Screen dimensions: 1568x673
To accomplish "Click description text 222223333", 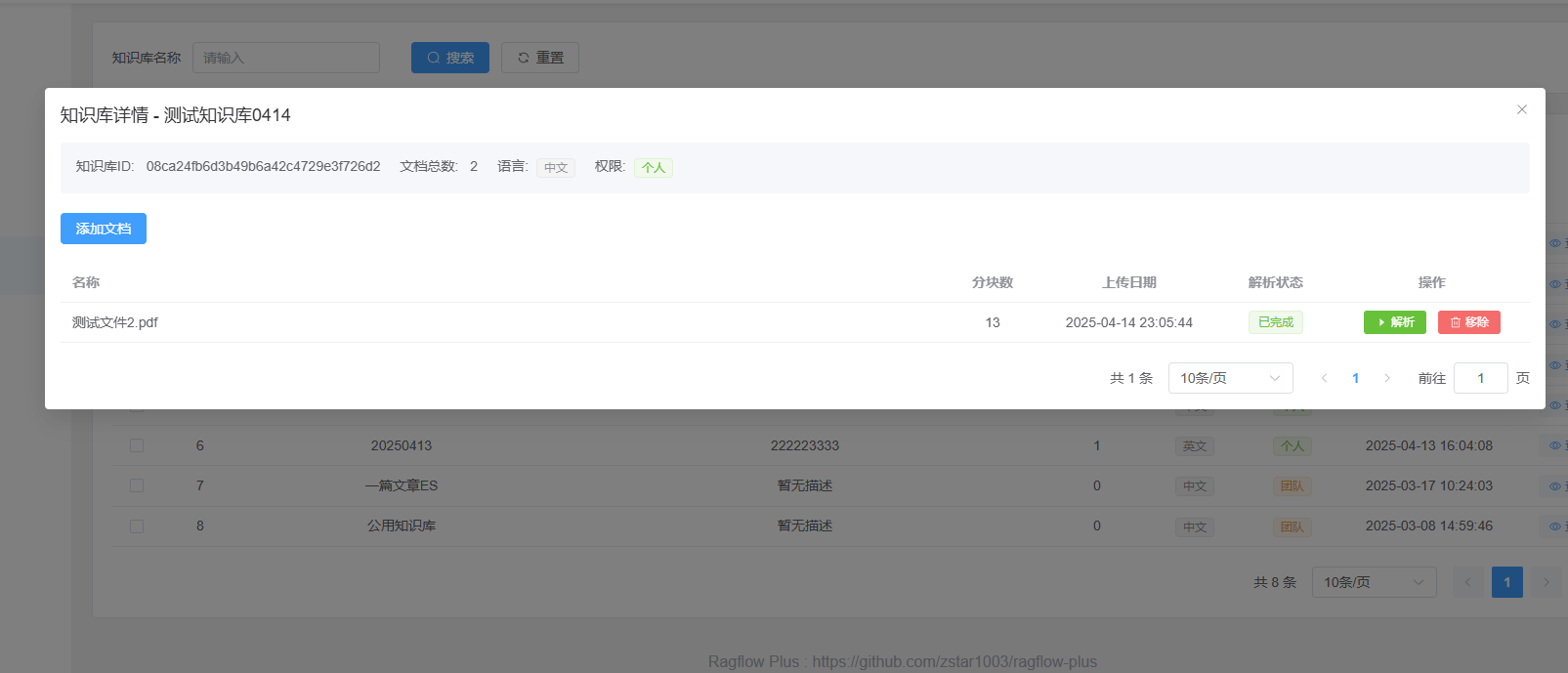I will (805, 445).
